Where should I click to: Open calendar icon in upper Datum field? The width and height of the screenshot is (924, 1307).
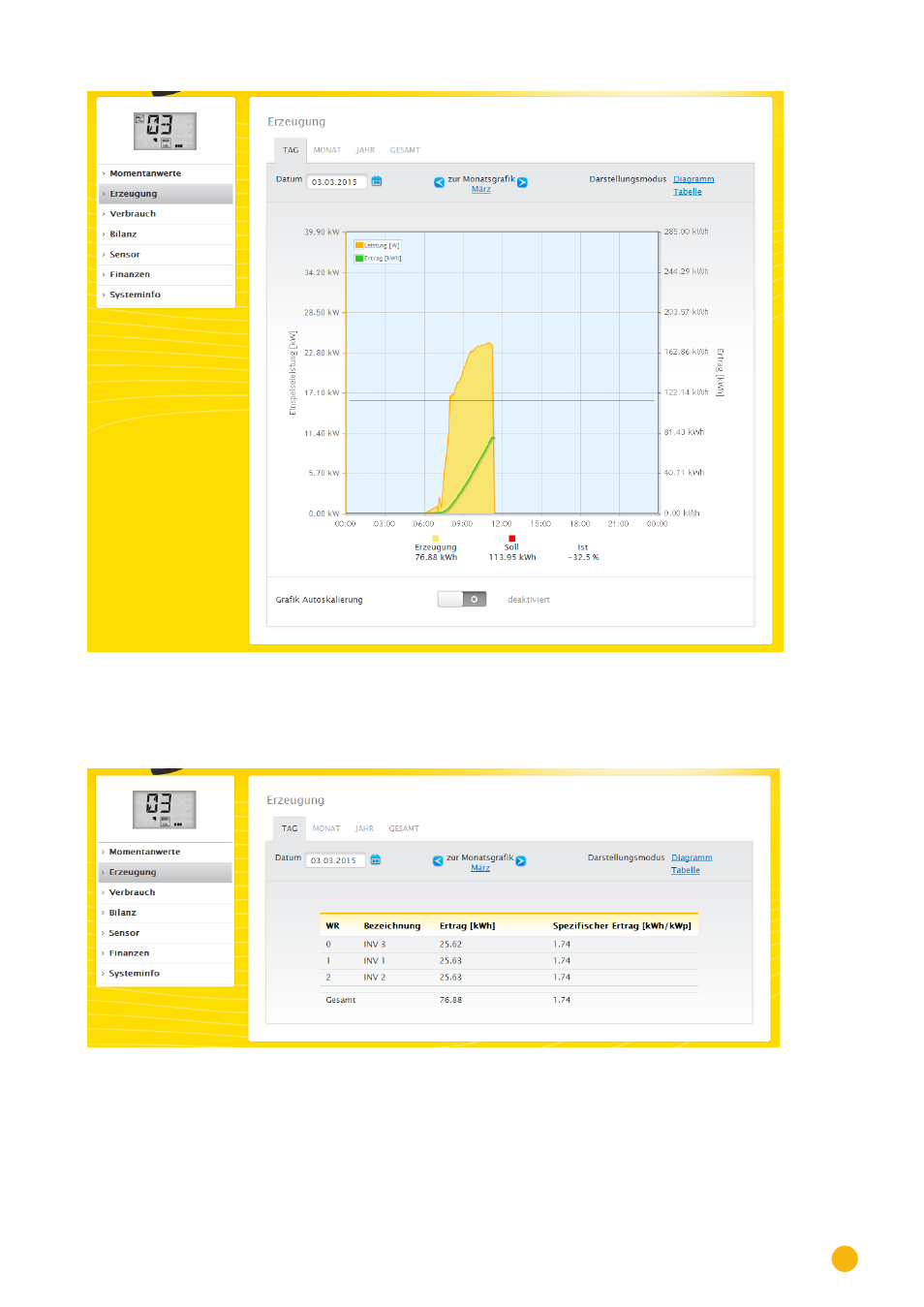377,181
